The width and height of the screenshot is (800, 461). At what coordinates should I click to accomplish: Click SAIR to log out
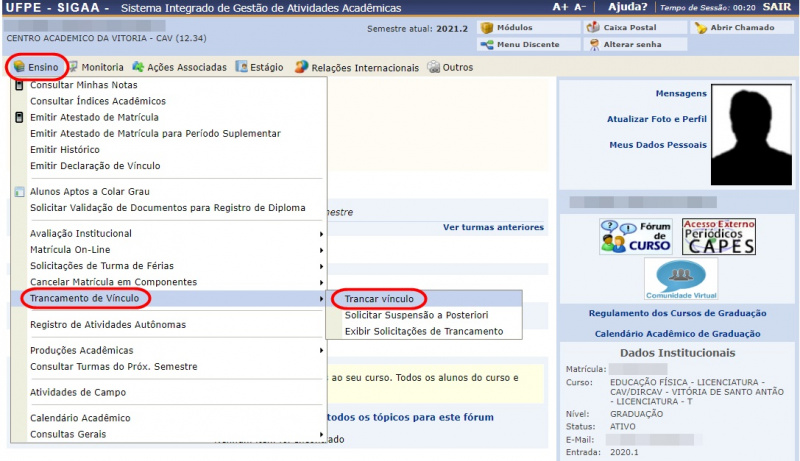tap(778, 7)
